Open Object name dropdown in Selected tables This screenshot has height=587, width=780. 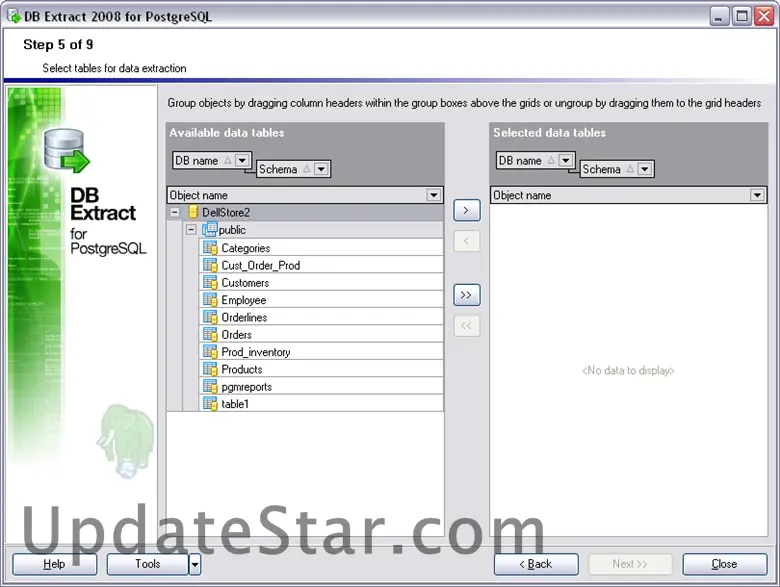757,195
